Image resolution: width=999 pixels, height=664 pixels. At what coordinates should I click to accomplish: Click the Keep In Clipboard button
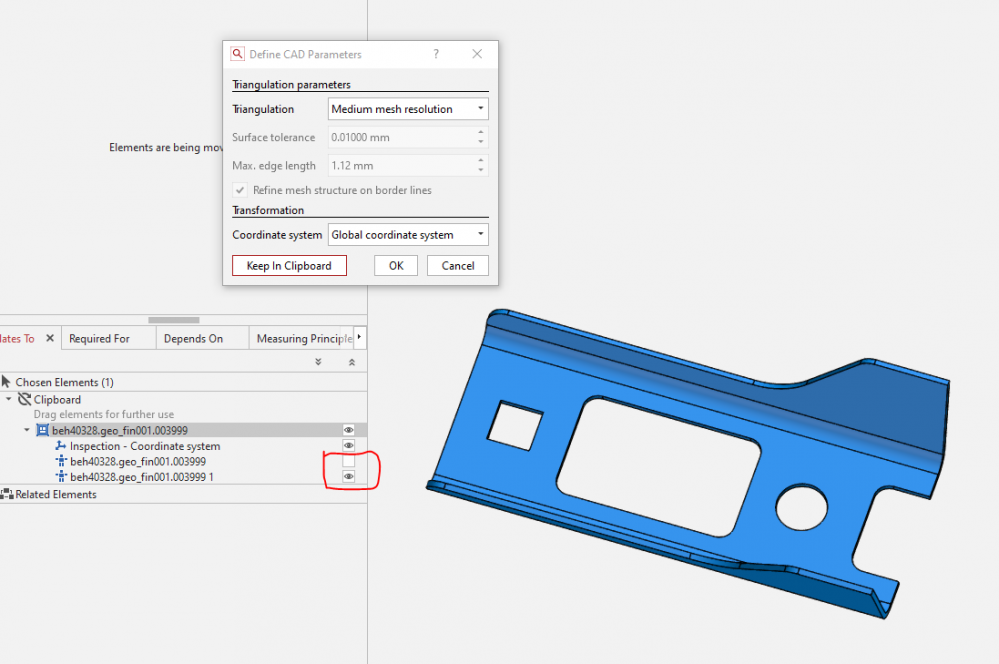pyautogui.click(x=289, y=266)
